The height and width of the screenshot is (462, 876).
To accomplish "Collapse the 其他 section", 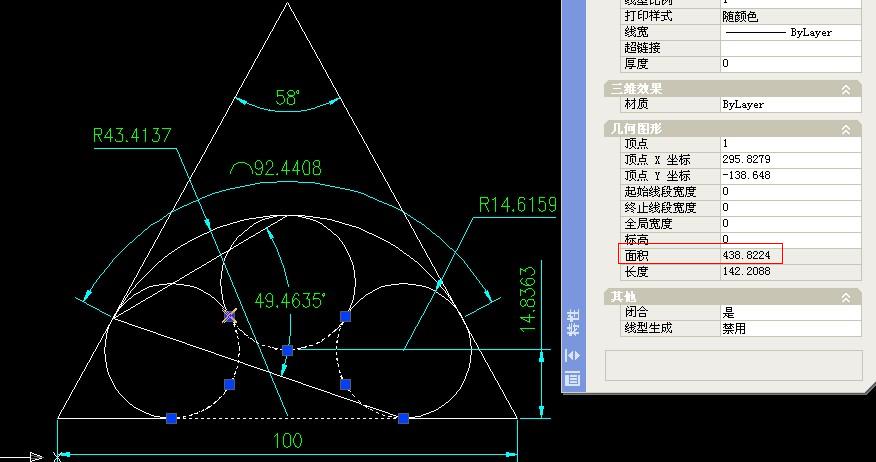I will [846, 297].
